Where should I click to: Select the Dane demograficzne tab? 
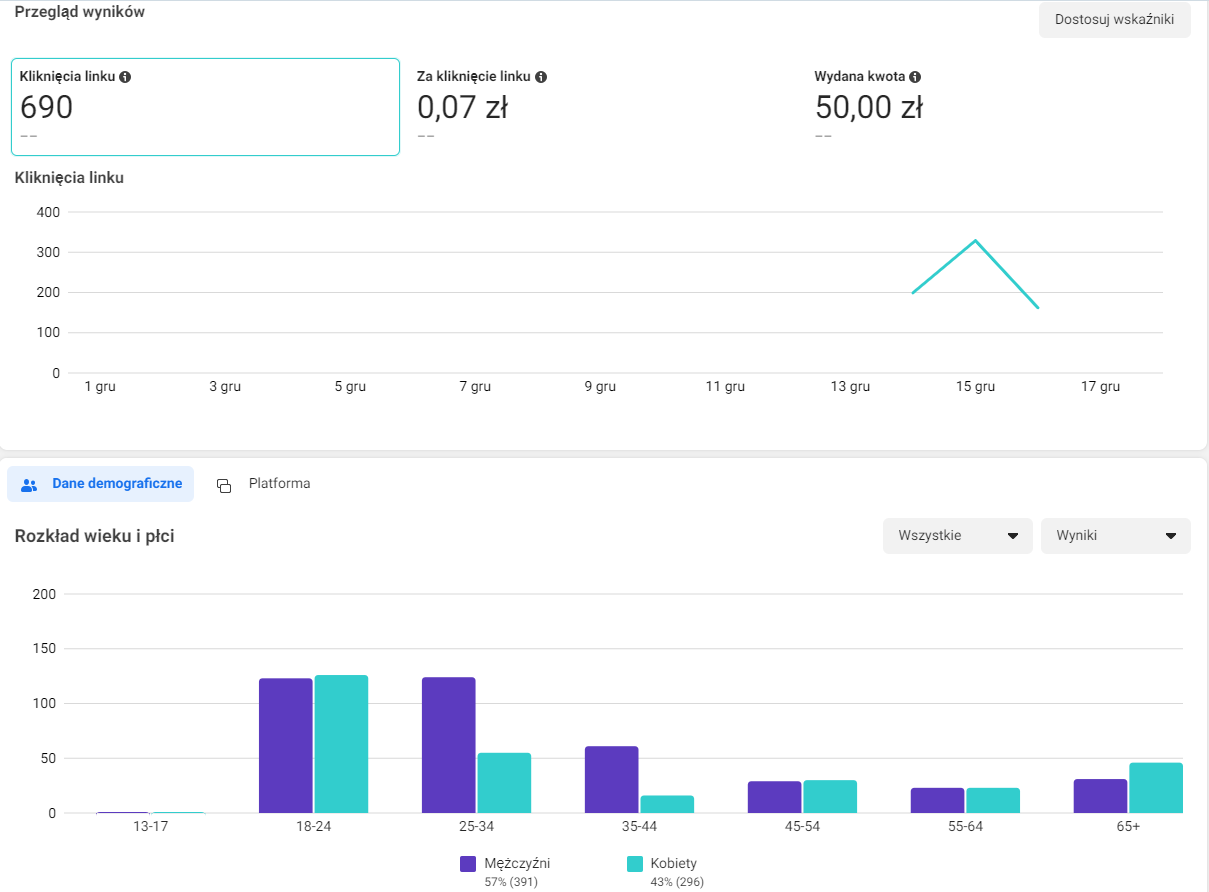point(116,484)
